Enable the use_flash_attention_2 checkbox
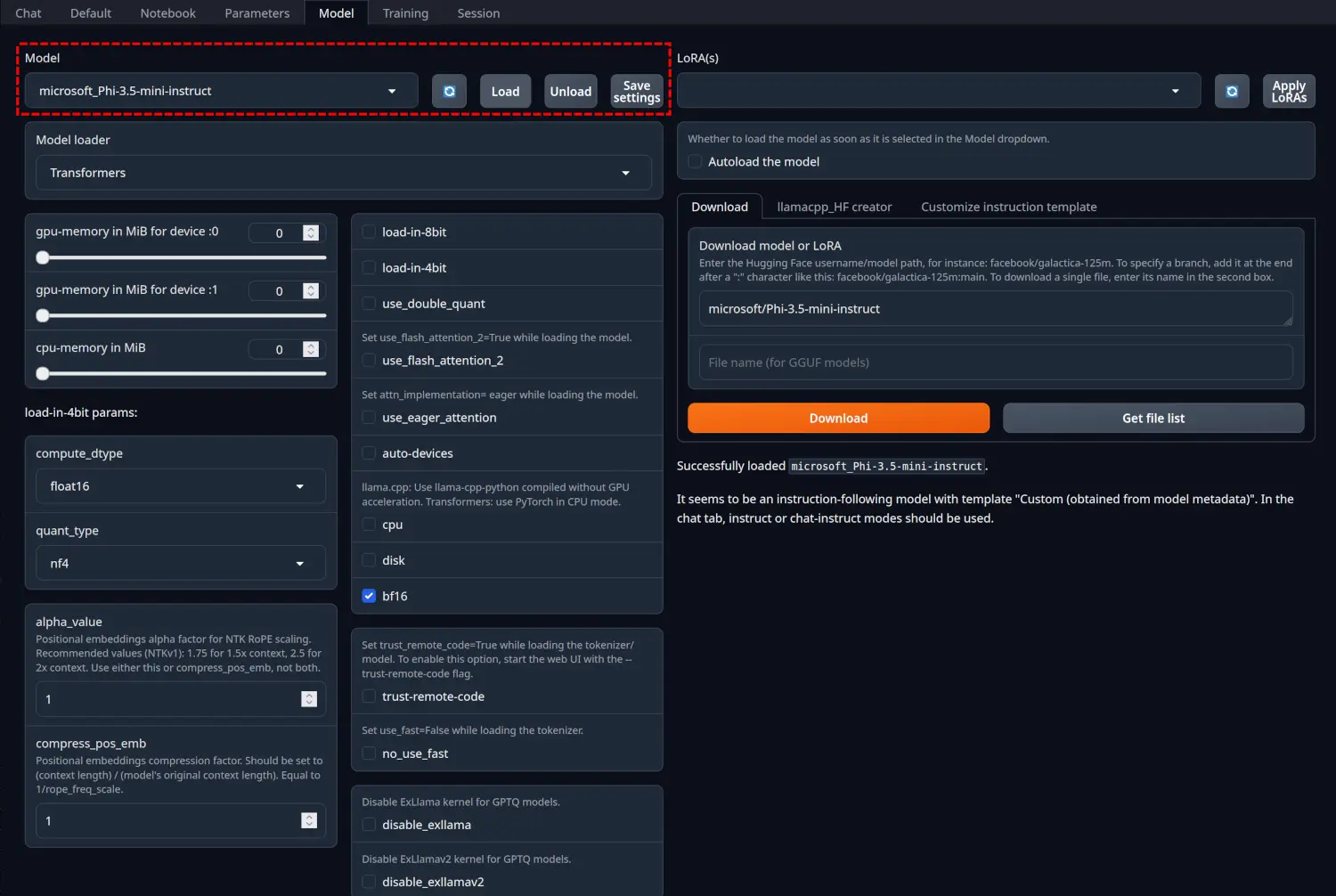 (x=369, y=361)
